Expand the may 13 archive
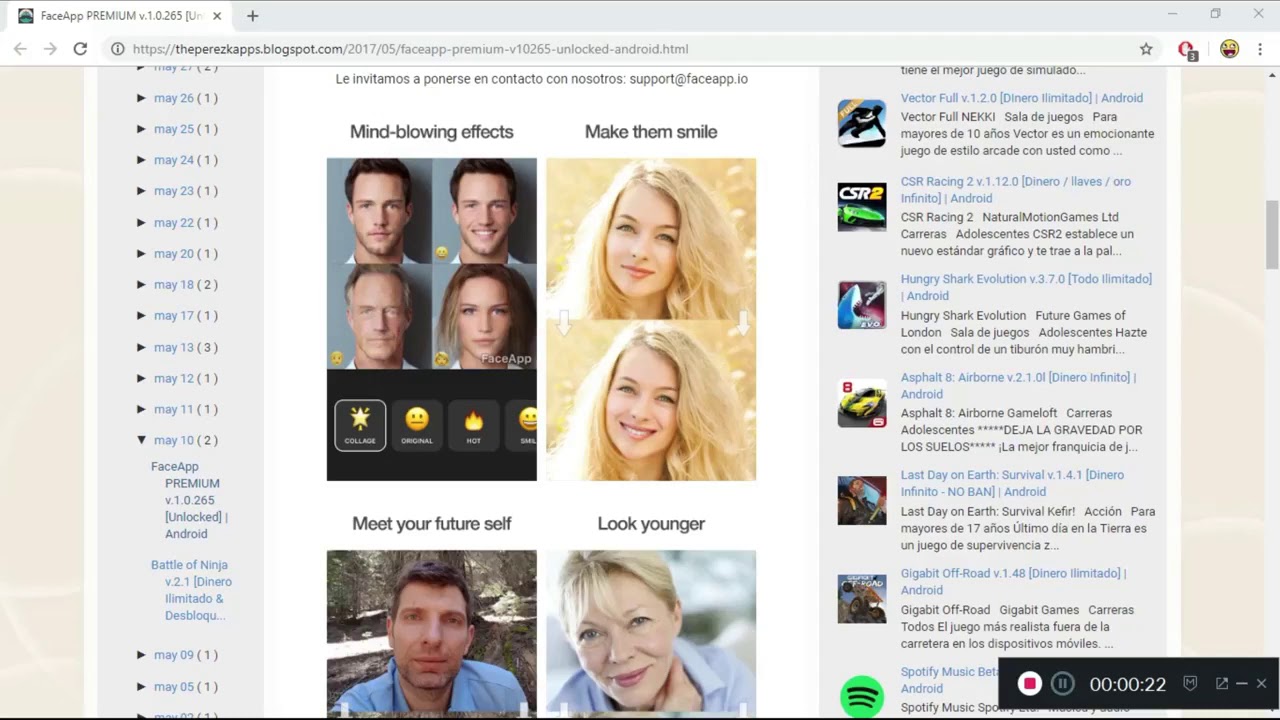This screenshot has width=1280, height=720. click(141, 347)
